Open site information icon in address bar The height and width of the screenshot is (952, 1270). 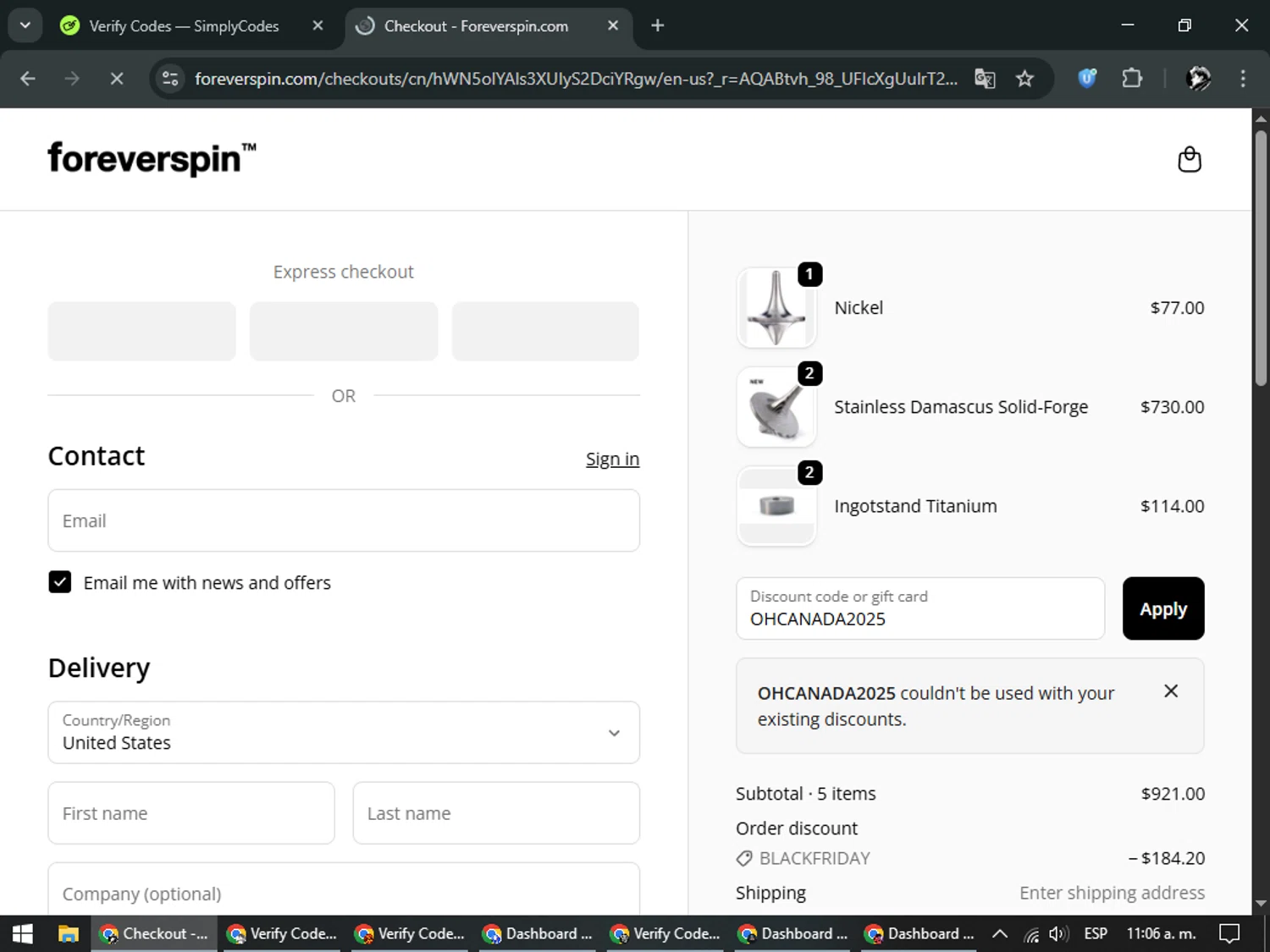170,79
